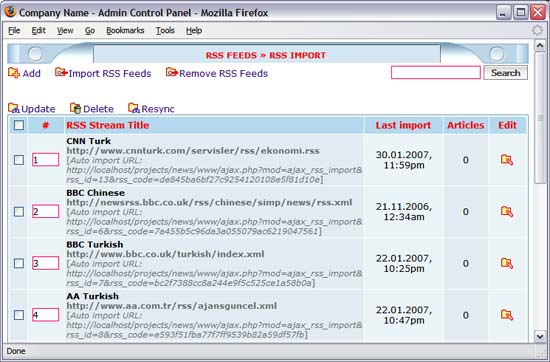
Task: Open the Bookmarks menu
Action: tap(125, 31)
